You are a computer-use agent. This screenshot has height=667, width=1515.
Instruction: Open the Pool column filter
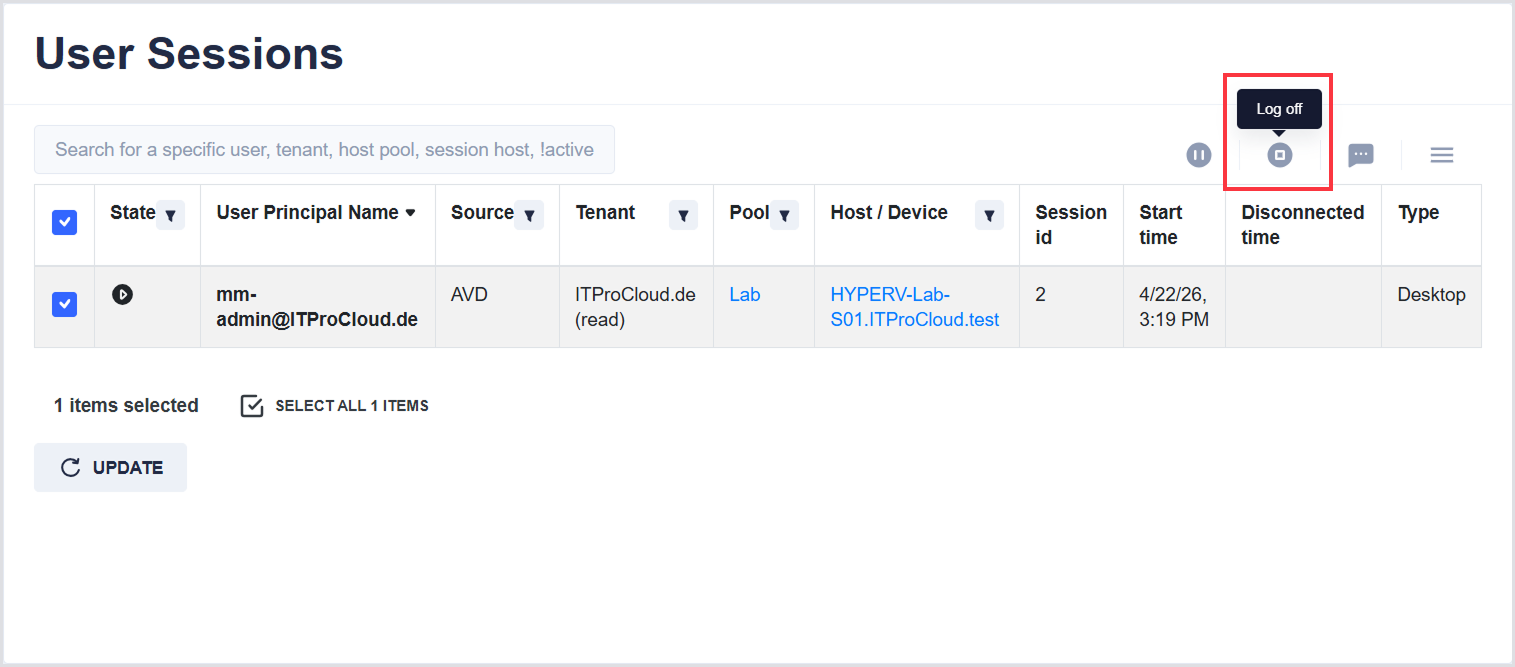click(x=784, y=214)
